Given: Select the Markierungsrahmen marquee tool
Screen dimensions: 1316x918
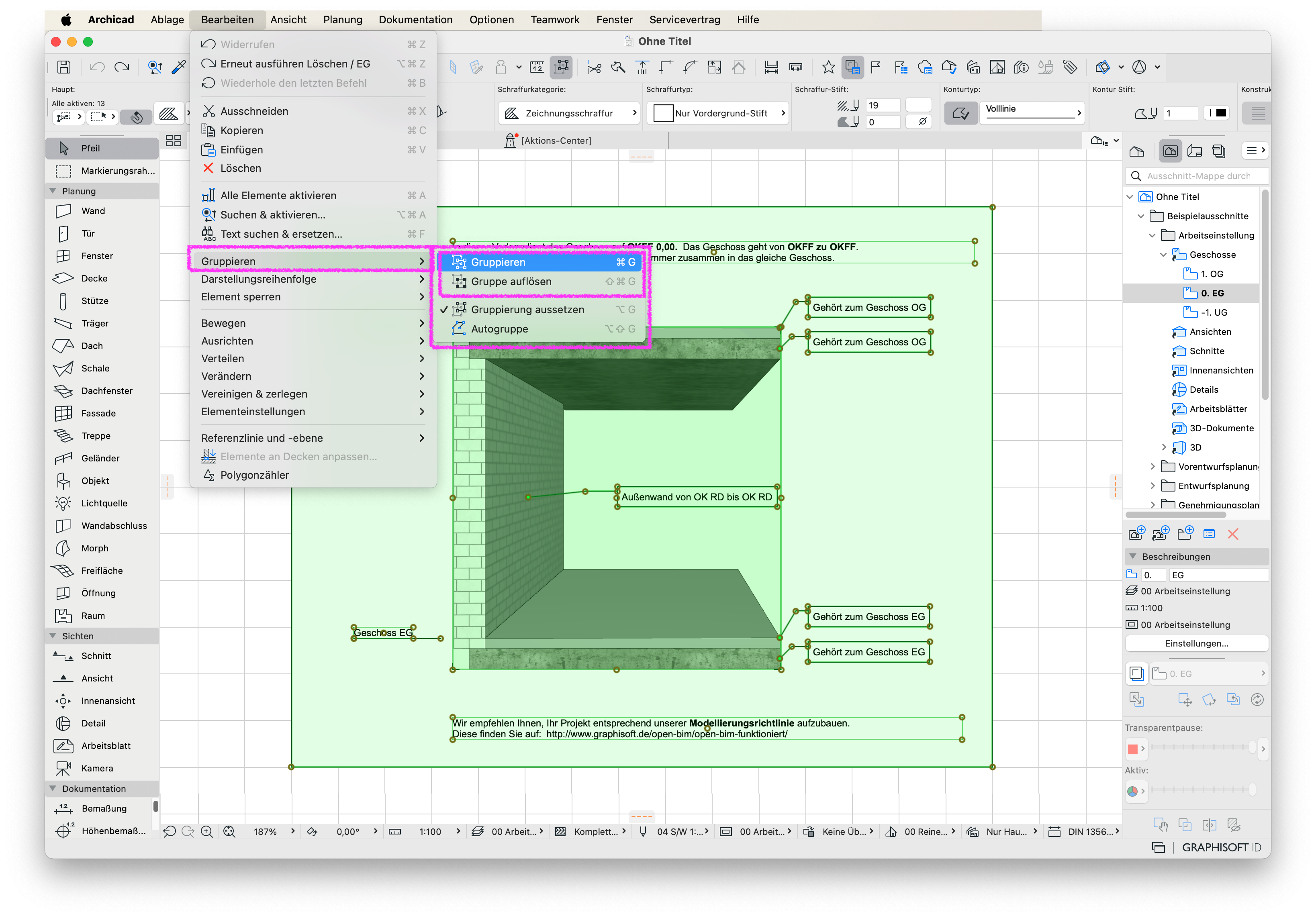Looking at the screenshot, I should coord(102,171).
